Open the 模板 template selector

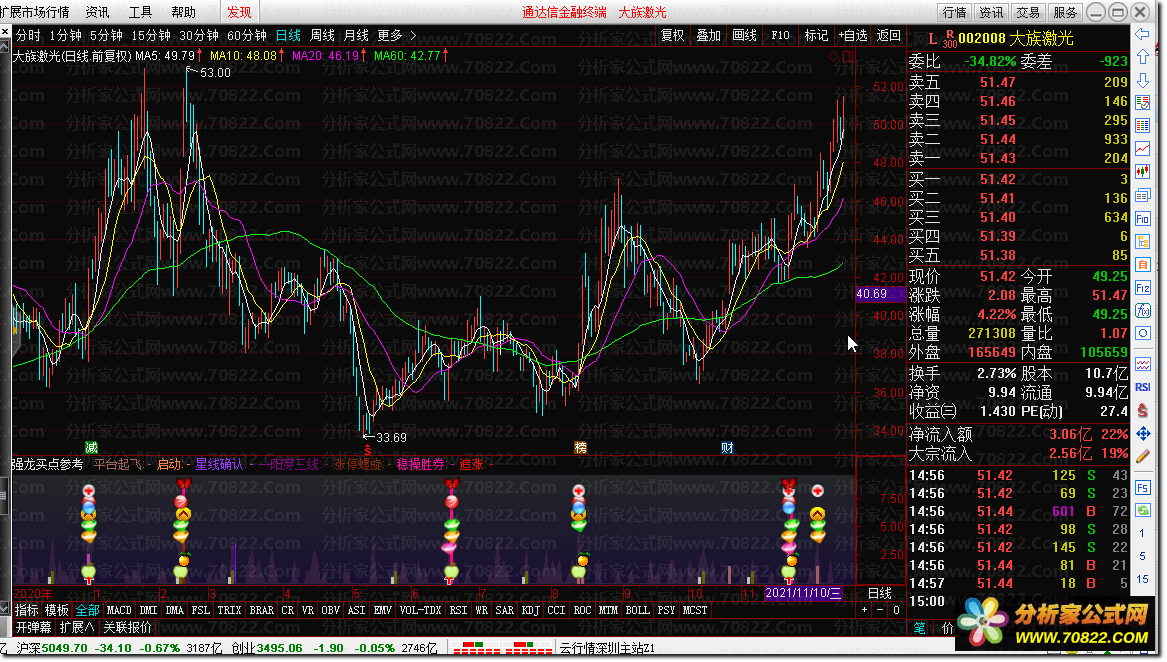pyautogui.click(x=57, y=611)
